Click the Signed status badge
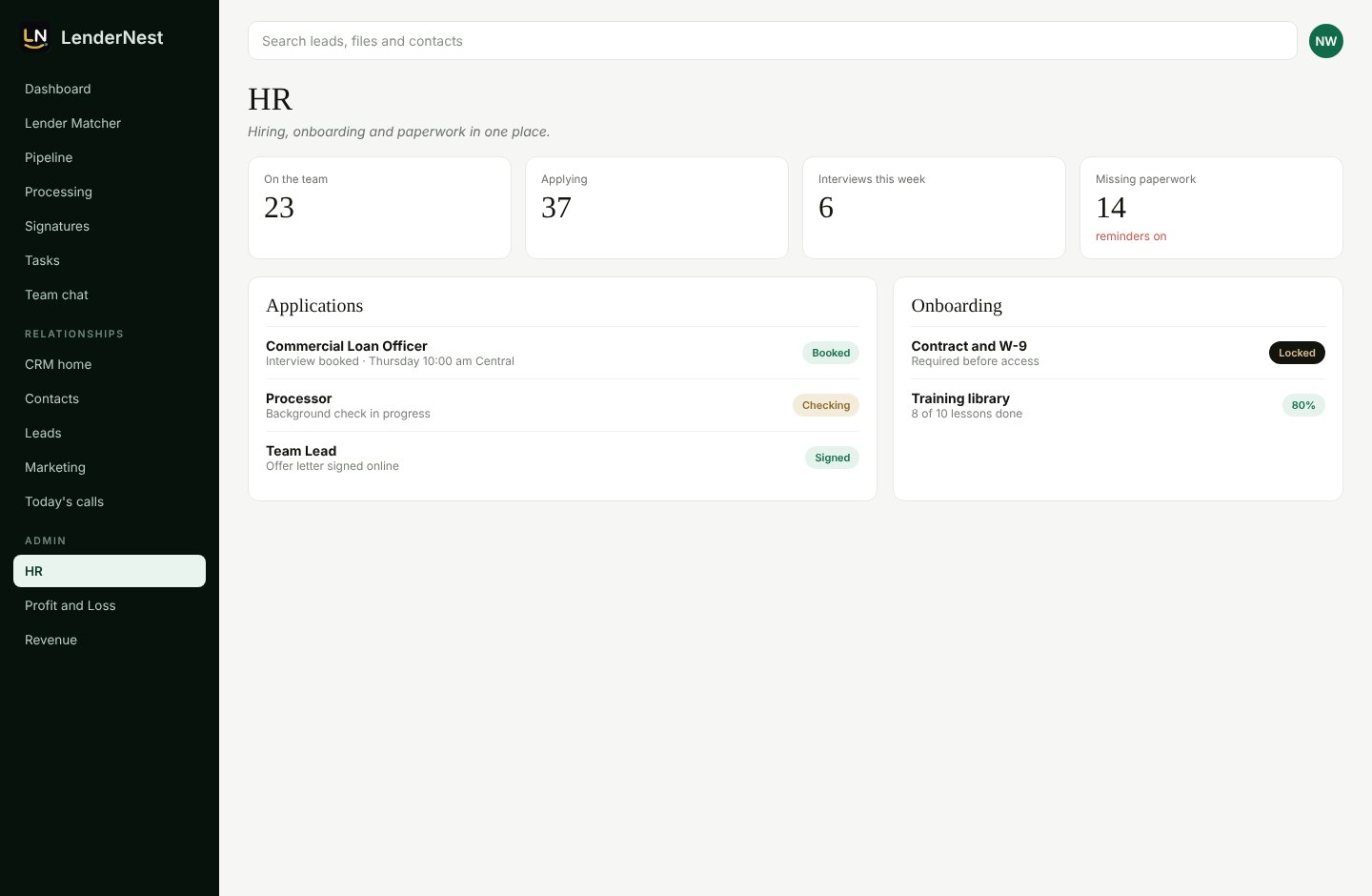Viewport: 1372px width, 896px height. 832,458
